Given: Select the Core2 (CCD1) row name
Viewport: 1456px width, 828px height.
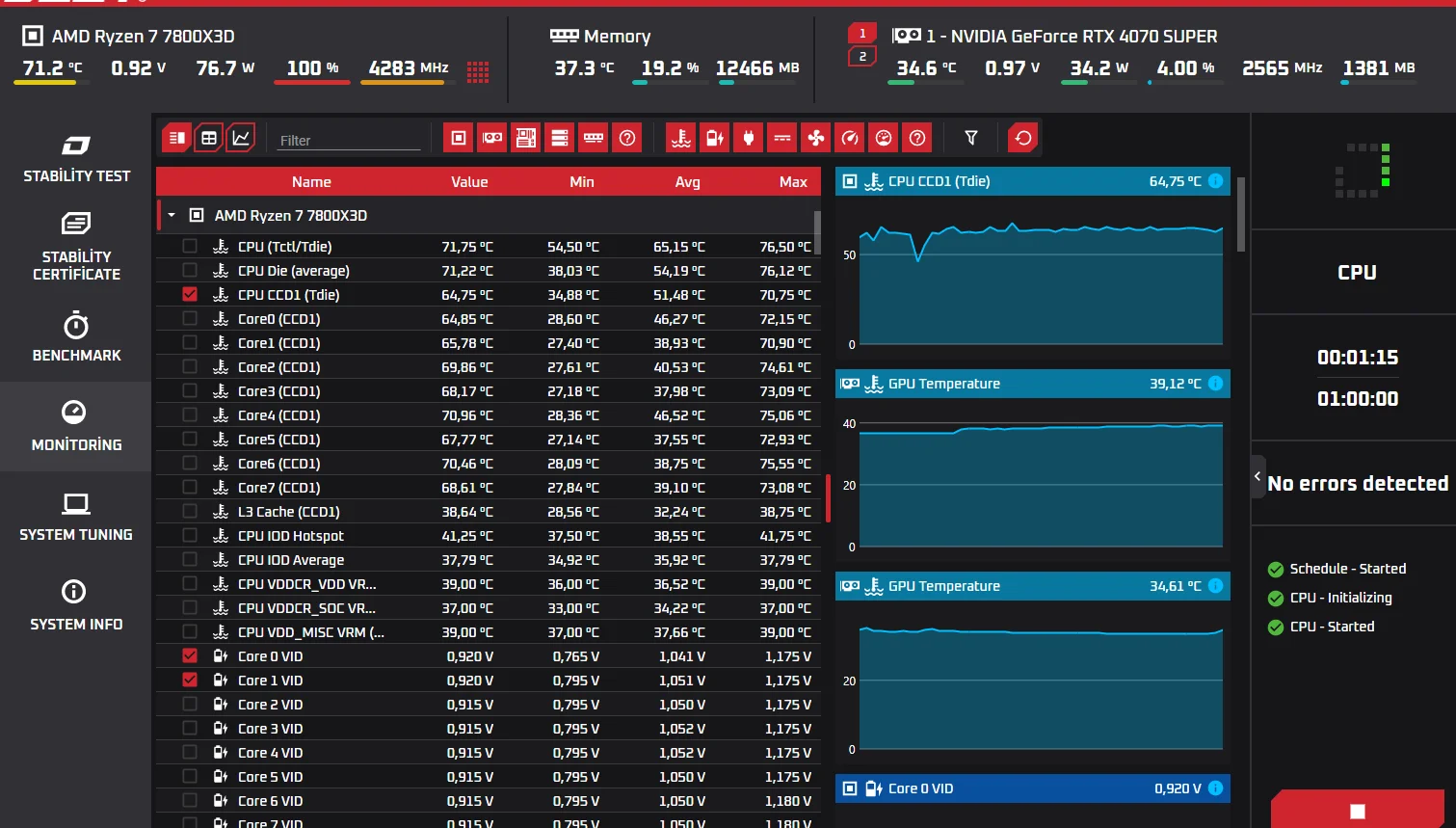Looking at the screenshot, I should coord(279,367).
